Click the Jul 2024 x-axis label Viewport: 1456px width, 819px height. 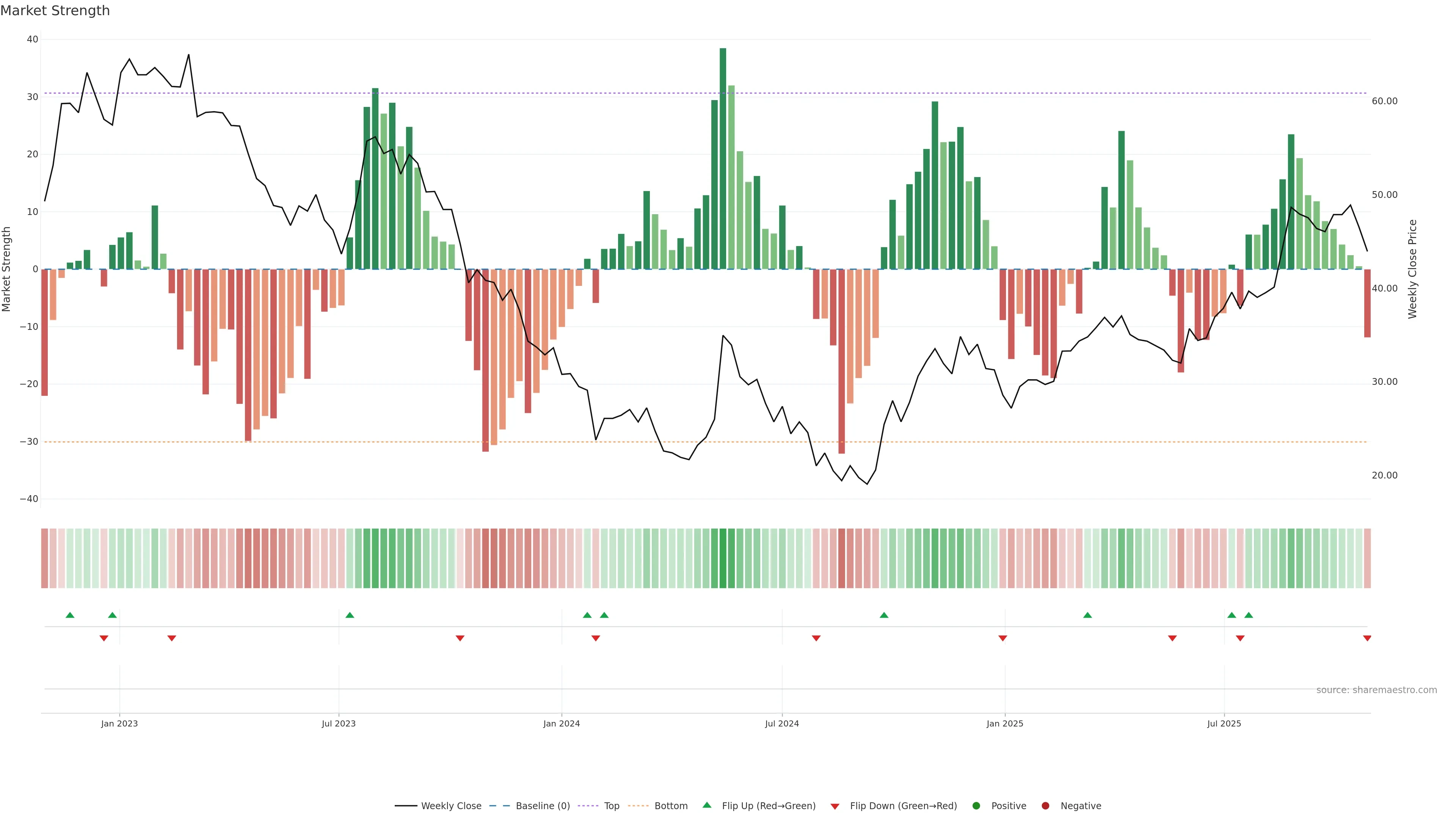[x=782, y=723]
